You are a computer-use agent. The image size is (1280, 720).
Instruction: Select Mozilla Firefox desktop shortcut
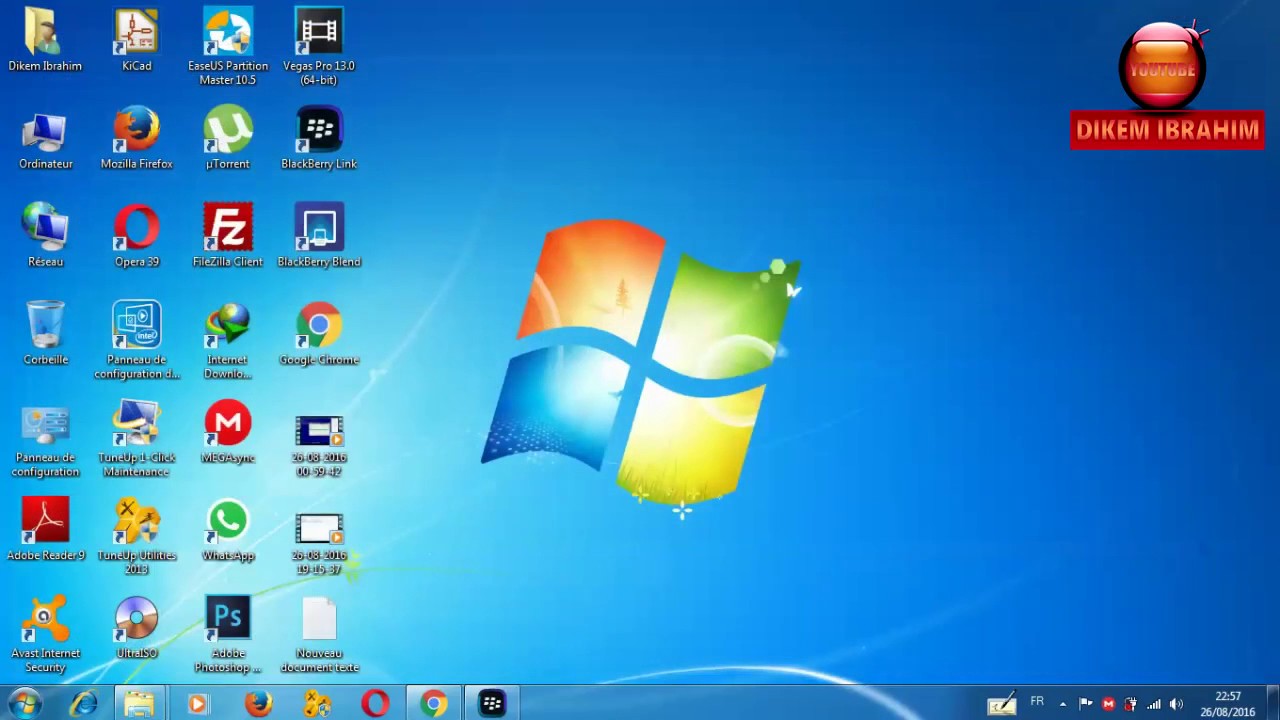137,138
